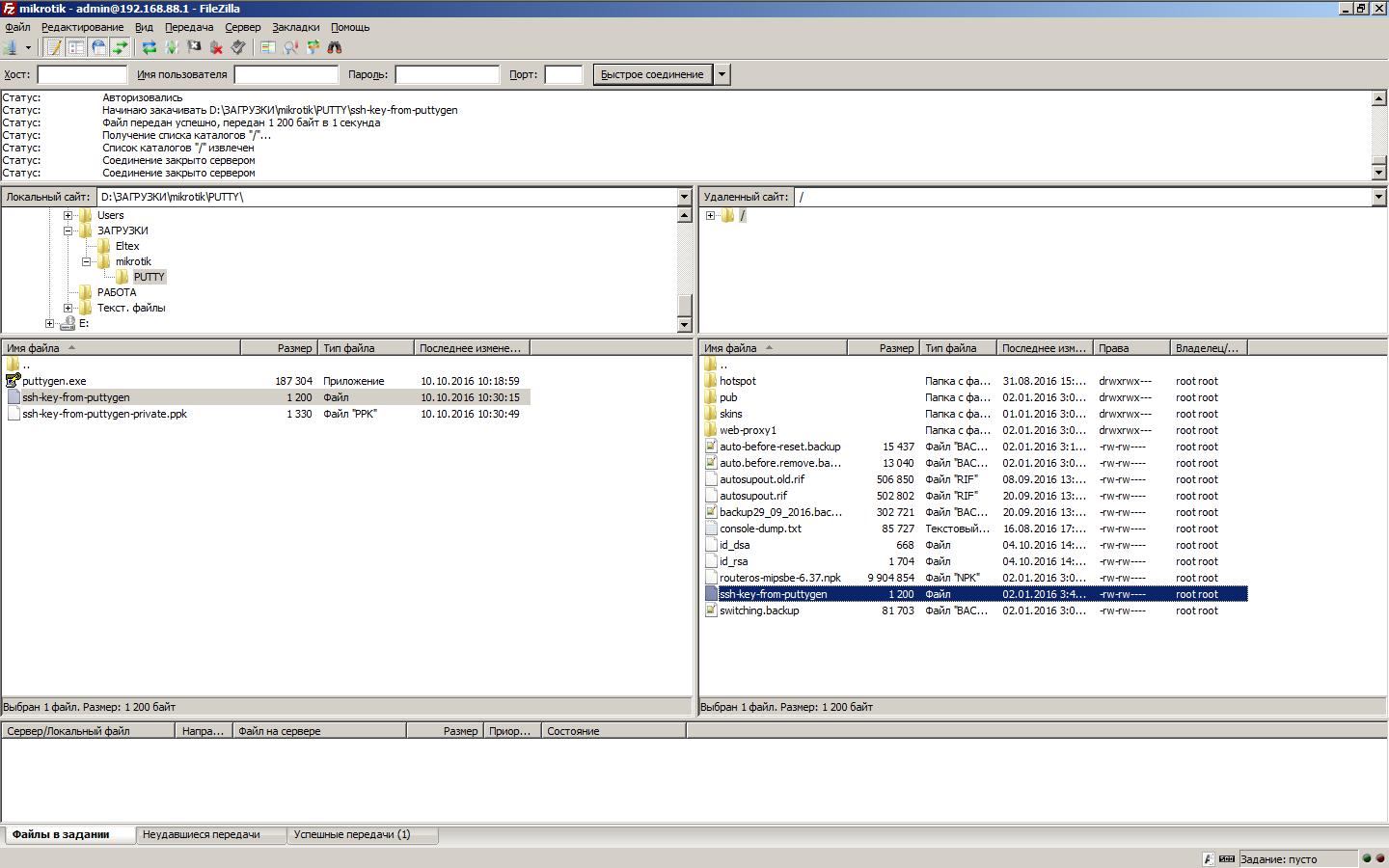Cancel current operation flag icon
This screenshot has width=1389, height=868.
coord(194,47)
